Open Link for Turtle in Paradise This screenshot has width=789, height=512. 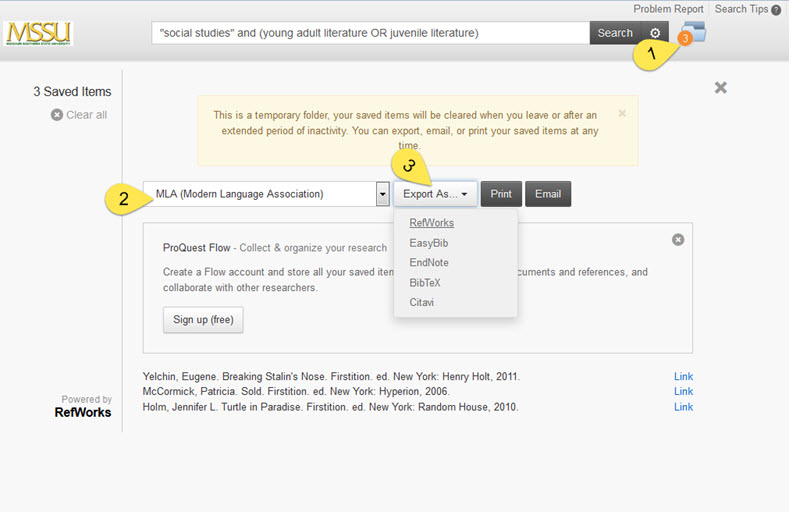(683, 407)
